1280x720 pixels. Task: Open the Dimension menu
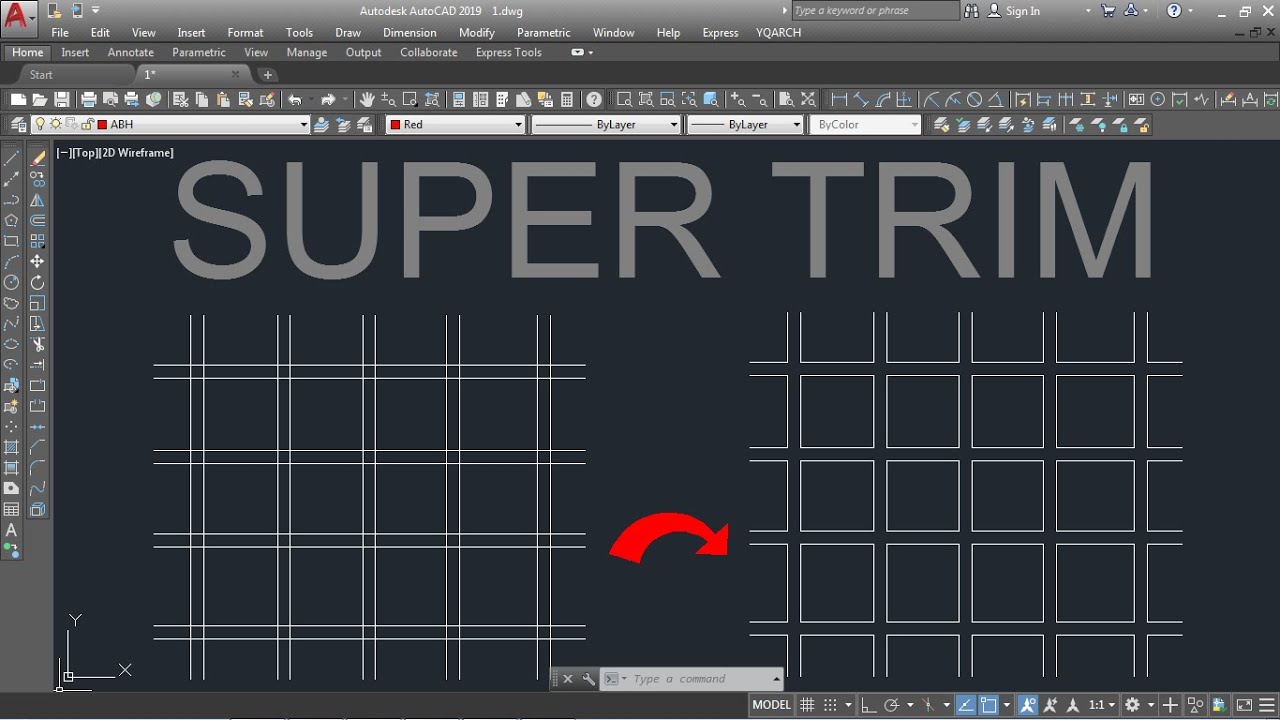[x=409, y=32]
